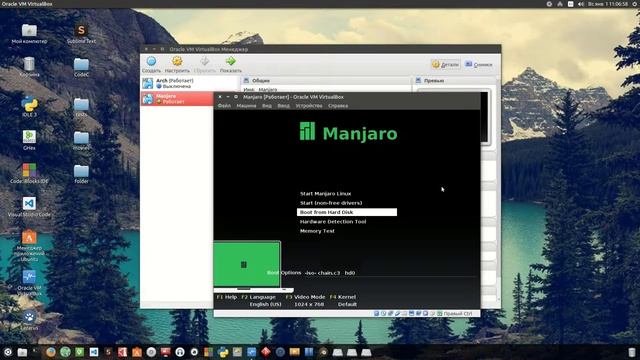The image size is (640, 360).
Task: Launch Oracle VM VirtualBox desktop icon
Action: 29,282
